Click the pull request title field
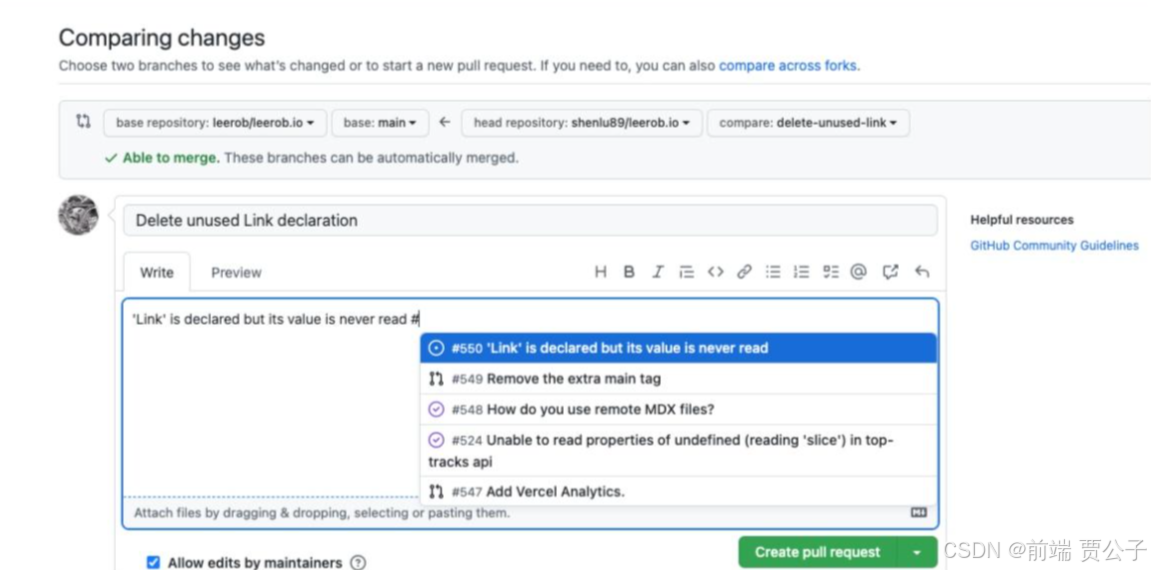This screenshot has height=570, width=1151. pyautogui.click(x=530, y=220)
